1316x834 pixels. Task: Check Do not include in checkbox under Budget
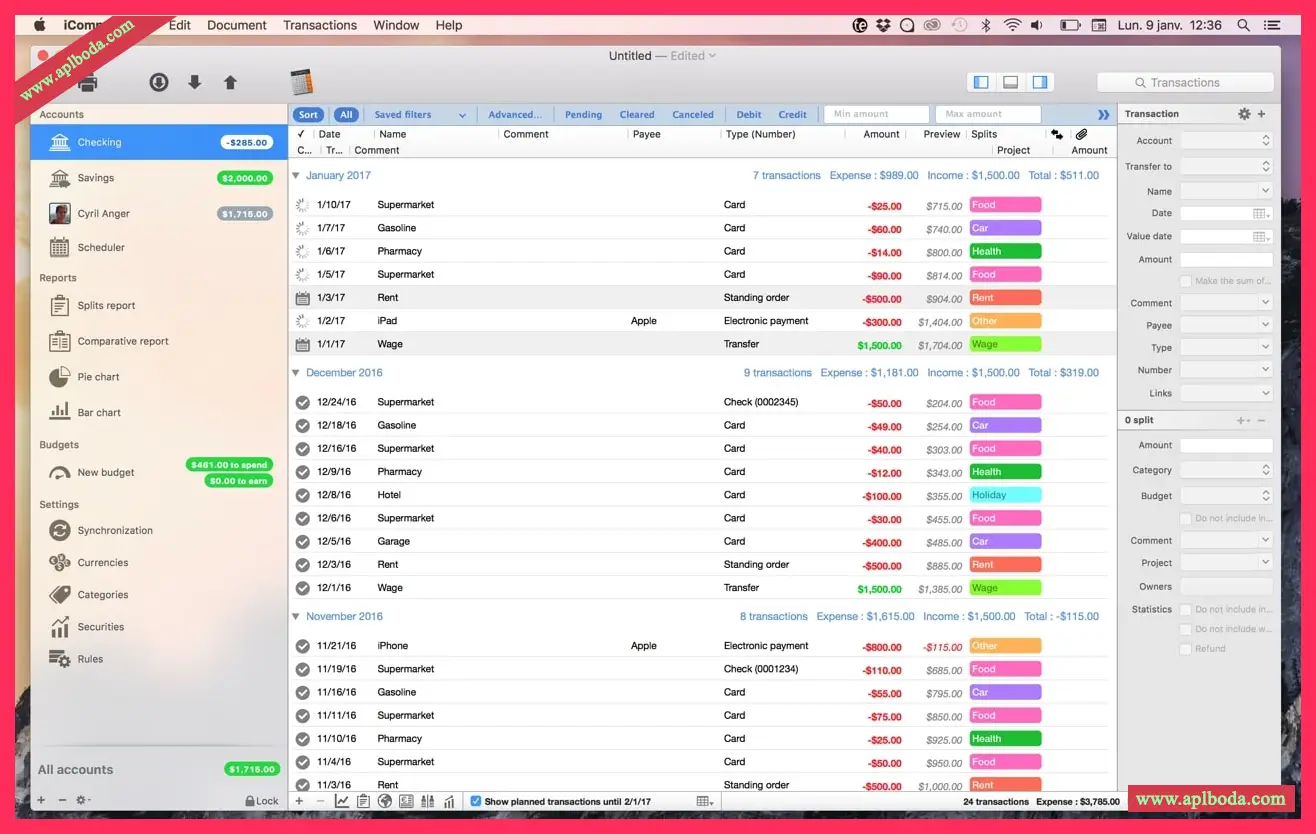(x=1186, y=518)
